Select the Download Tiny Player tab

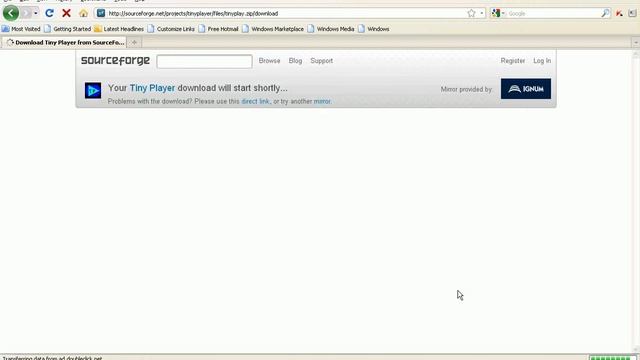pos(64,42)
